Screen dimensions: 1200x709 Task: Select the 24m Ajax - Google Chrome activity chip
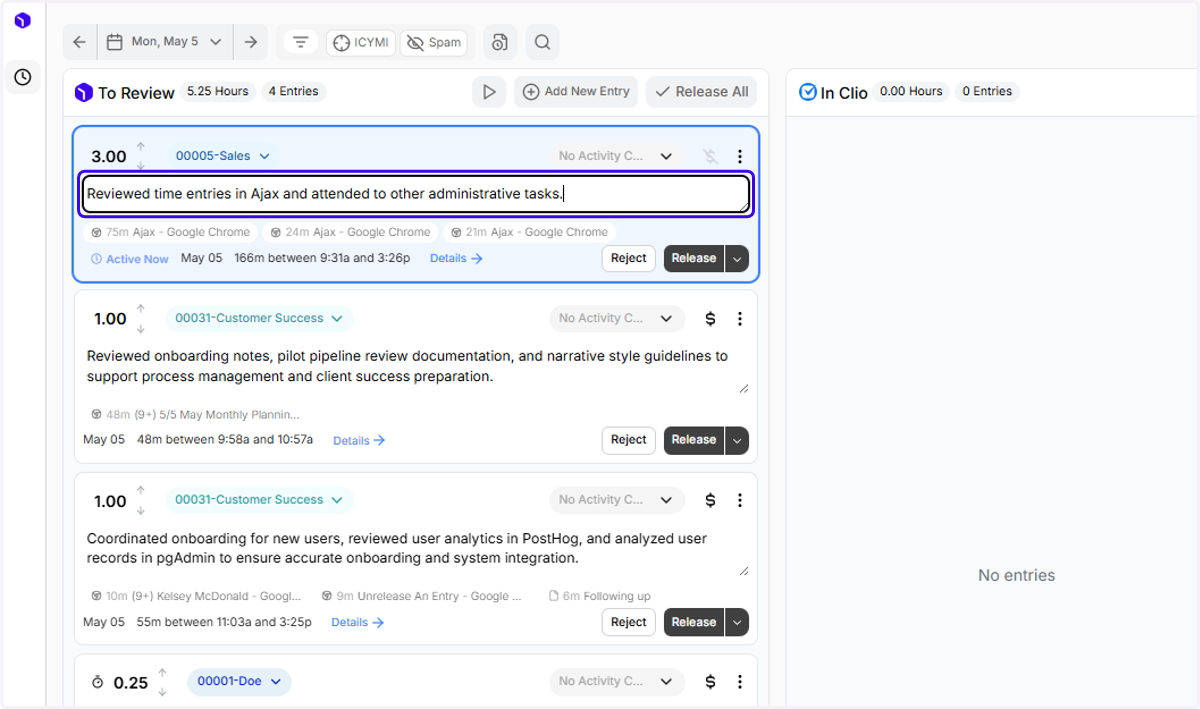(x=350, y=232)
